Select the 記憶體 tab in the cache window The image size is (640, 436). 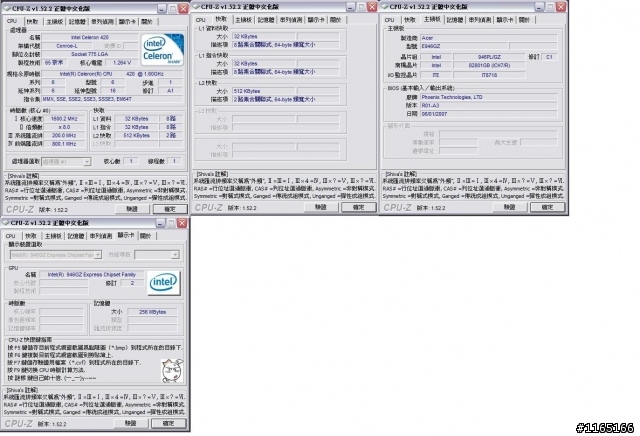pos(266,20)
